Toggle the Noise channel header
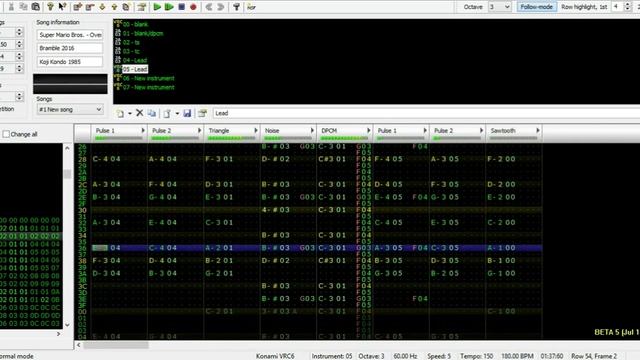This screenshot has height=360, width=640. (x=288, y=133)
